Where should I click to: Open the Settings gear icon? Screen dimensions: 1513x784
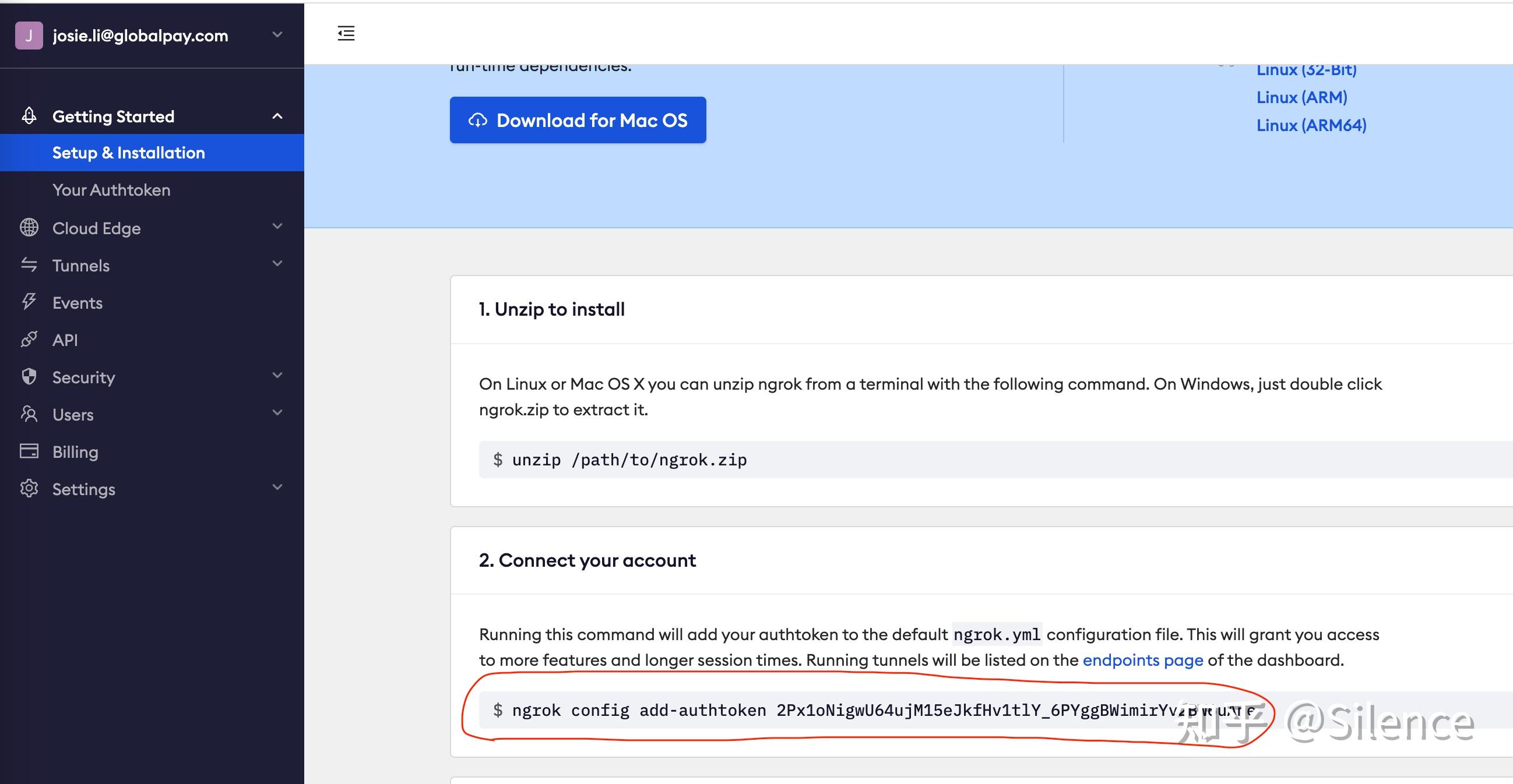[29, 488]
